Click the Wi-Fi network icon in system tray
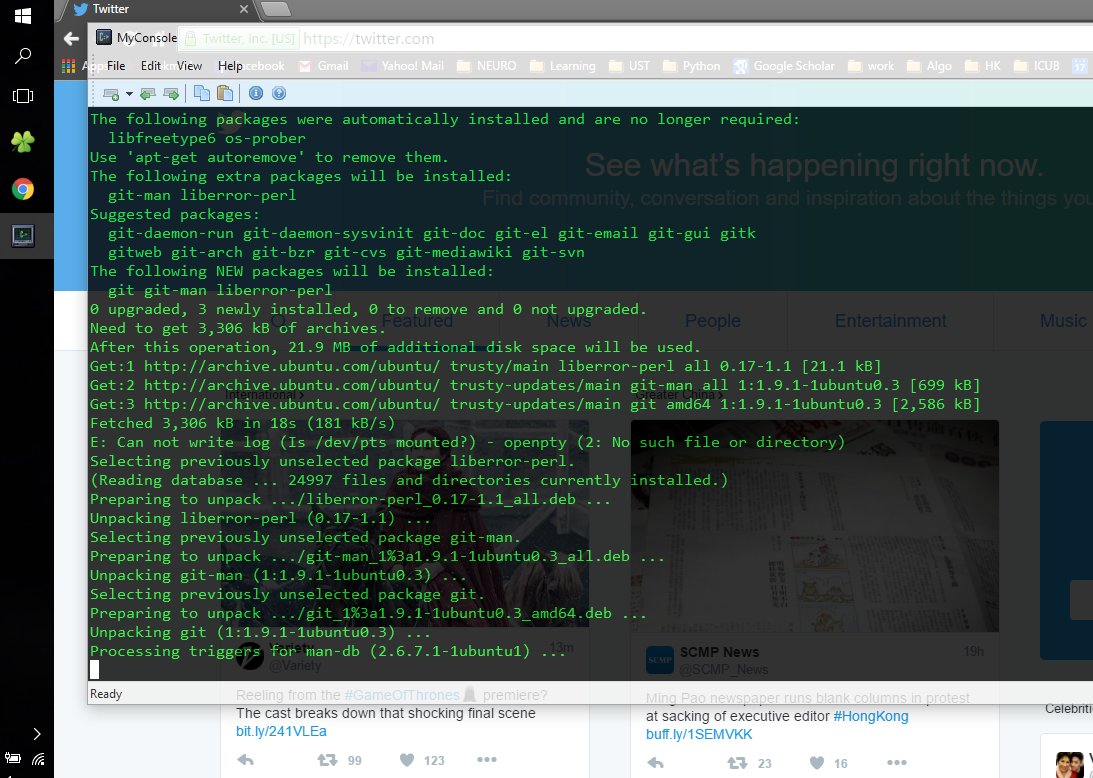The height and width of the screenshot is (778, 1093). 38,758
